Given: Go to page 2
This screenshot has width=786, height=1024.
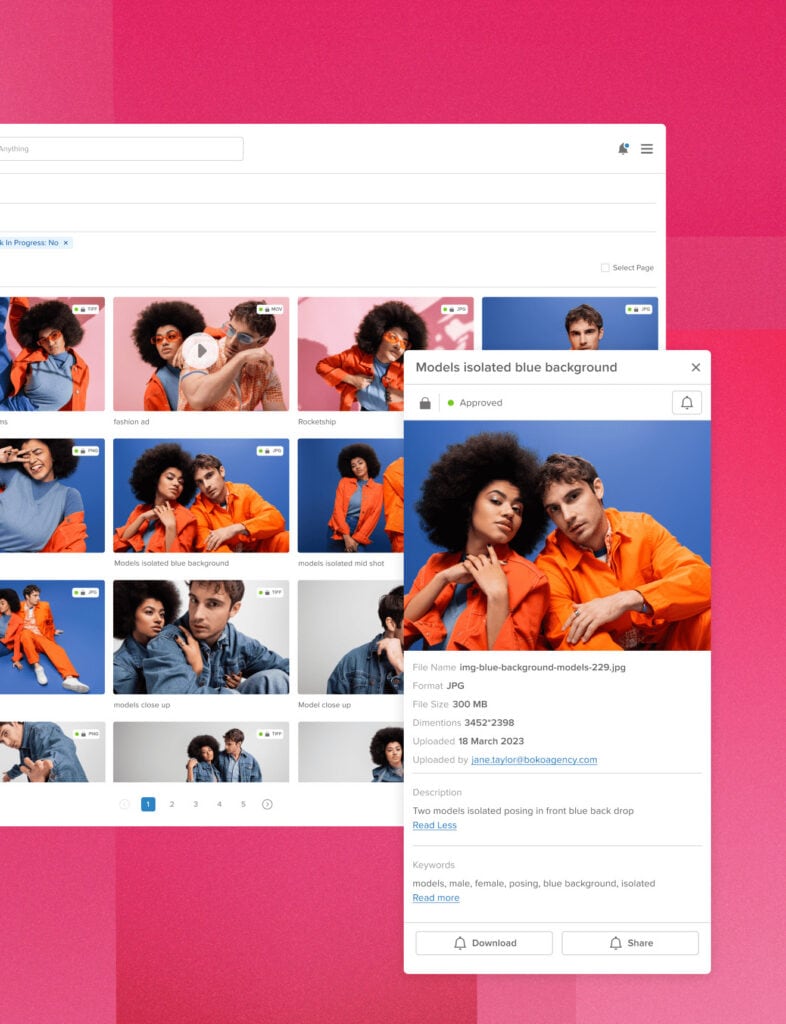Looking at the screenshot, I should coord(172,804).
